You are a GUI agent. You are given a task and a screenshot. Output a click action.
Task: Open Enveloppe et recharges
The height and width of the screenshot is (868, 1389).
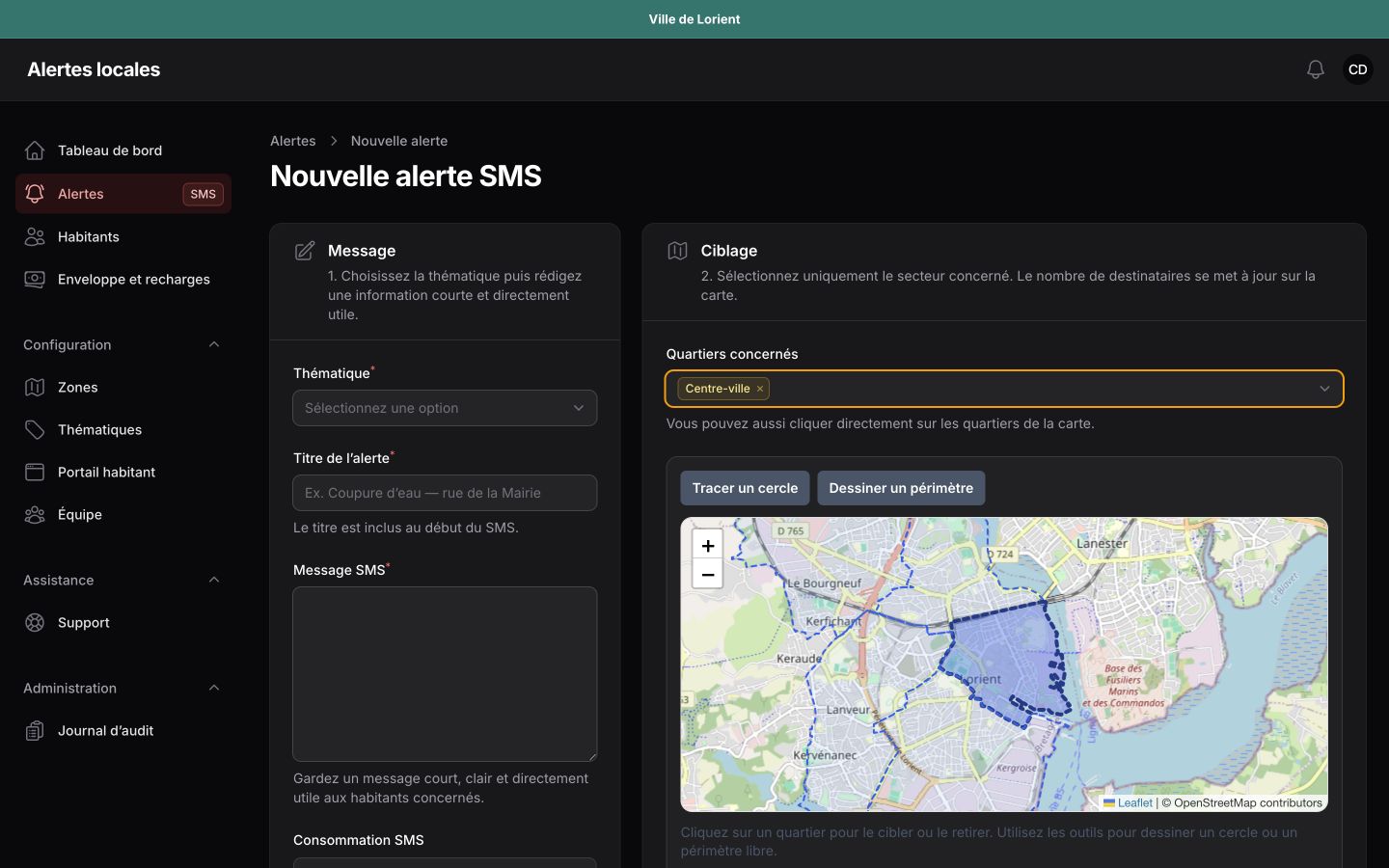(x=123, y=279)
